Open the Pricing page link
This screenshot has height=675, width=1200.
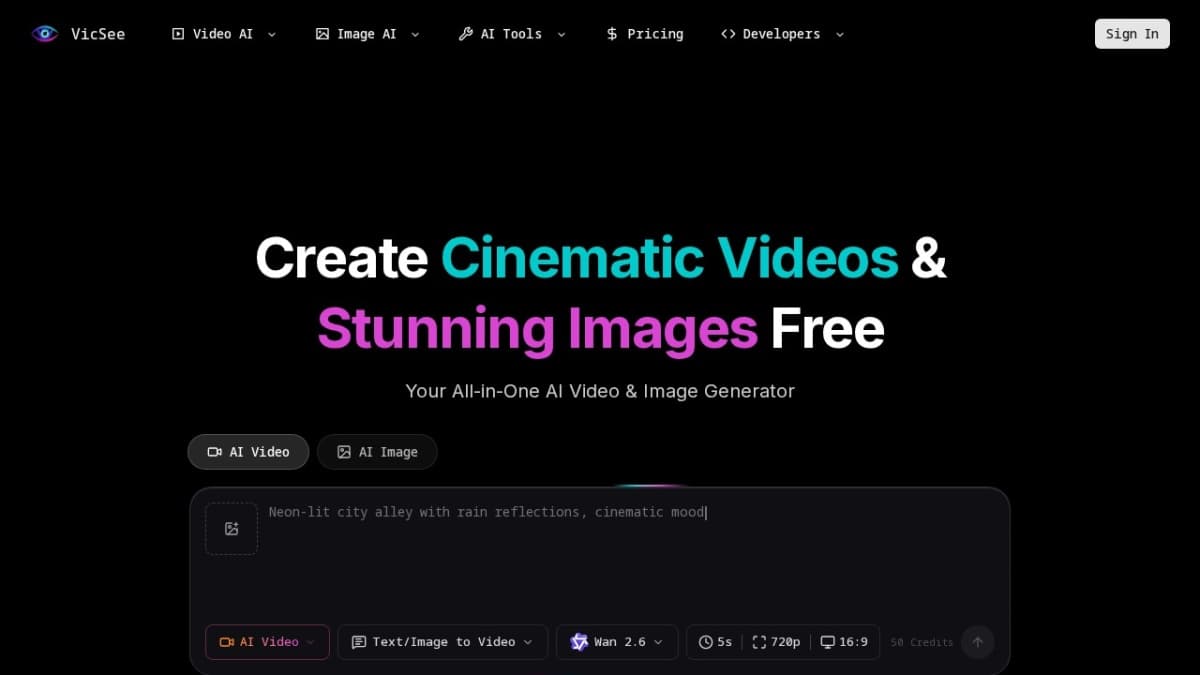[655, 34]
